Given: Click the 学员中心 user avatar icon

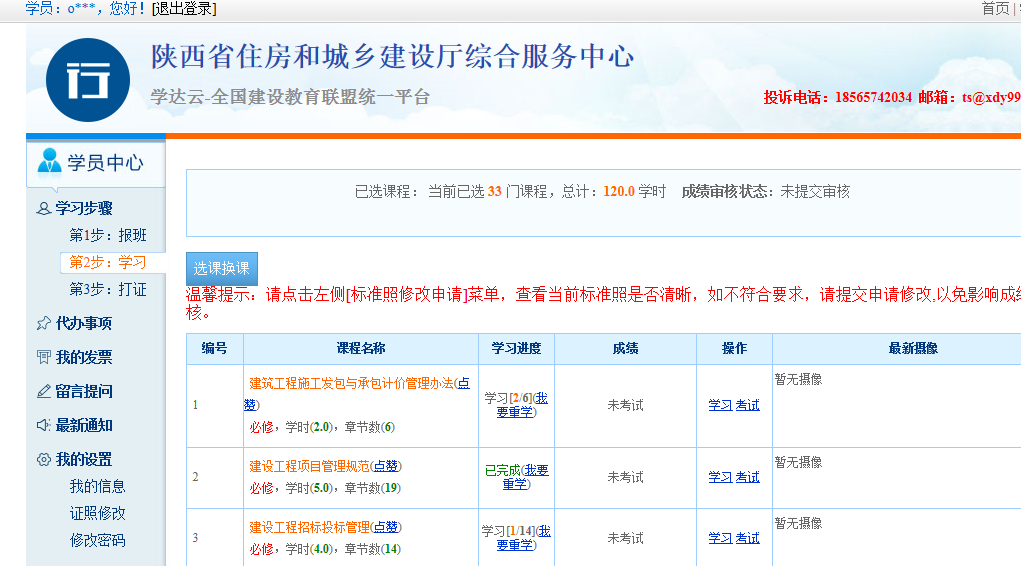Looking at the screenshot, I should tap(48, 162).
